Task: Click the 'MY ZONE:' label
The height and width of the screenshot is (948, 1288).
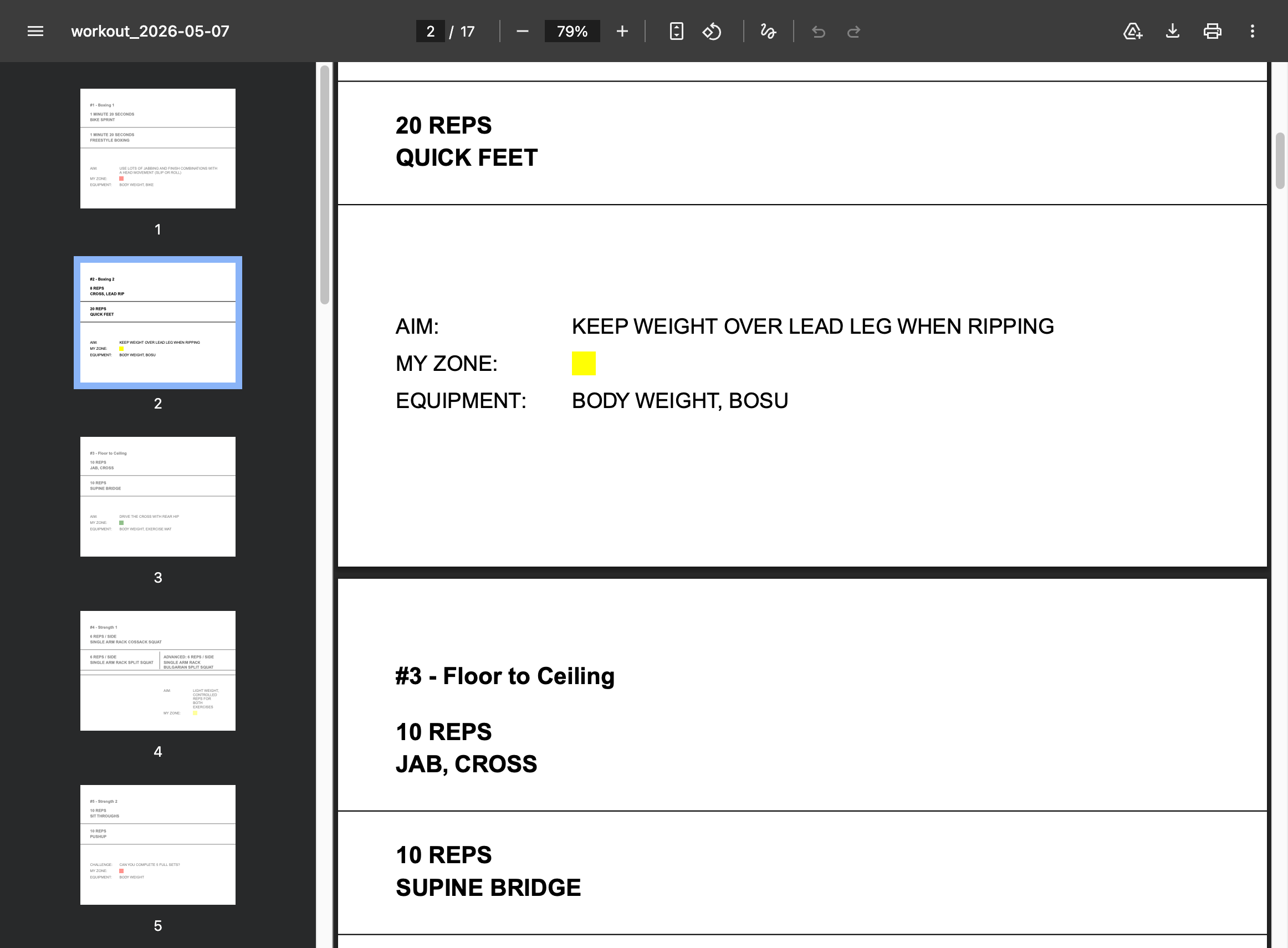Action: 446,363
